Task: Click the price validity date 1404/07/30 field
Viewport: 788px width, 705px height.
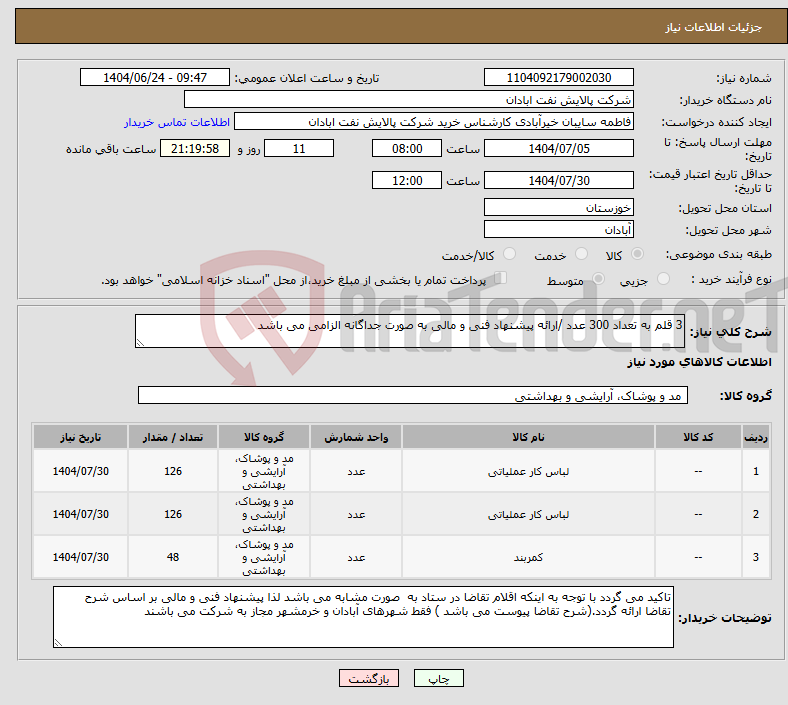Action: pos(559,180)
